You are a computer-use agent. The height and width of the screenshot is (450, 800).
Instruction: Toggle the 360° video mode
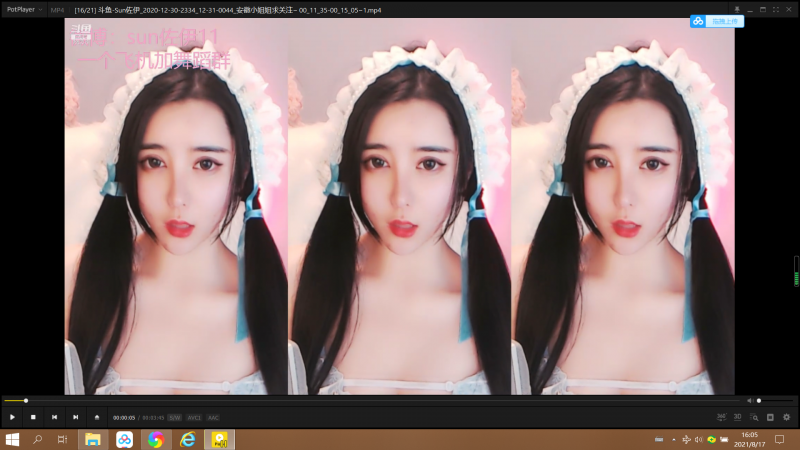721,417
